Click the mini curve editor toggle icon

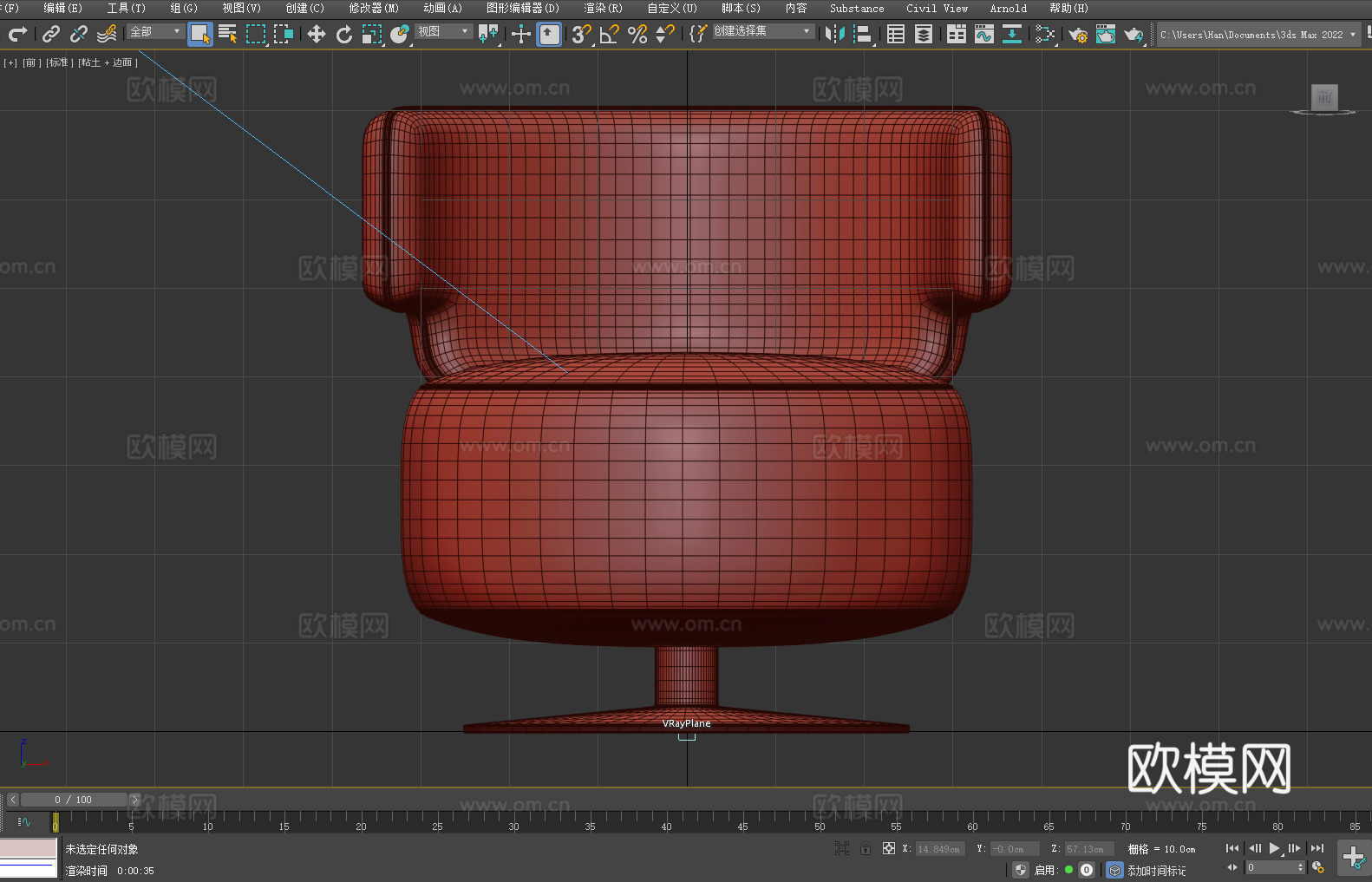click(23, 822)
